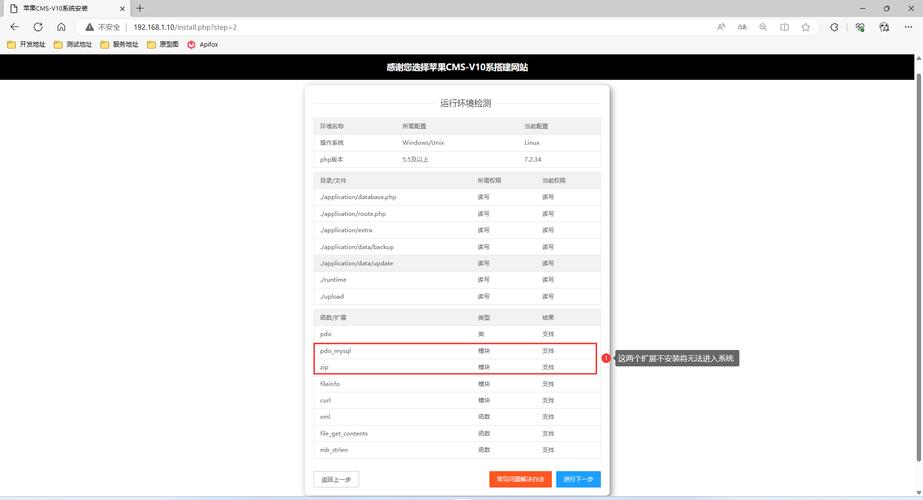Click the pdo extension row
This screenshot has height=500, width=923.
click(457, 334)
